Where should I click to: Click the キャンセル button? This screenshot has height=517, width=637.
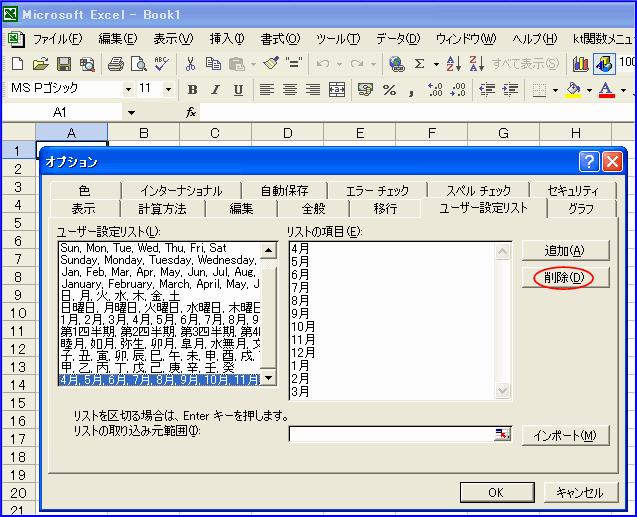pyautogui.click(x=581, y=493)
